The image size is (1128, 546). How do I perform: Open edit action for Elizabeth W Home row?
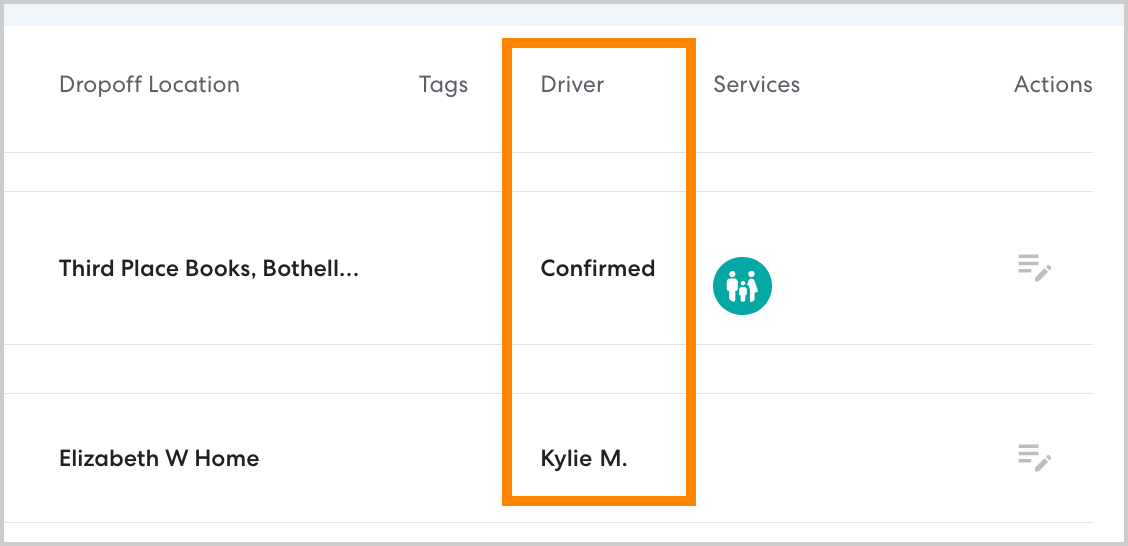point(1034,458)
